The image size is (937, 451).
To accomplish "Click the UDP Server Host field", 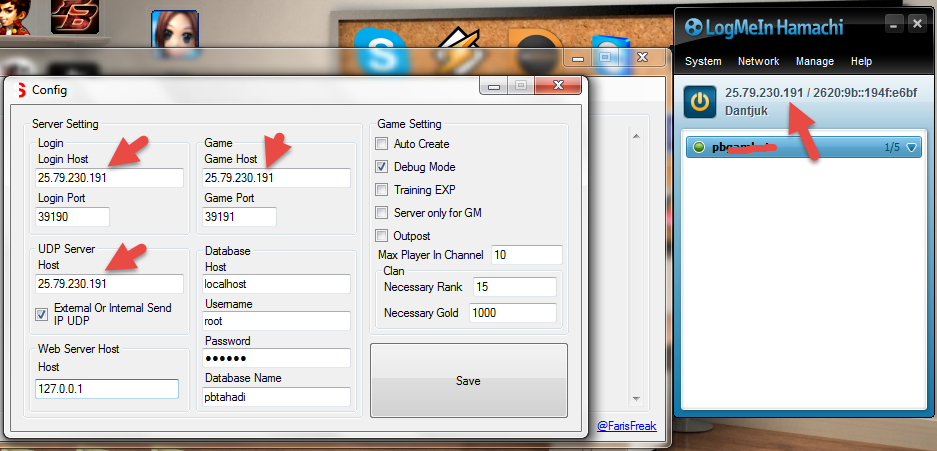I will click(x=109, y=284).
